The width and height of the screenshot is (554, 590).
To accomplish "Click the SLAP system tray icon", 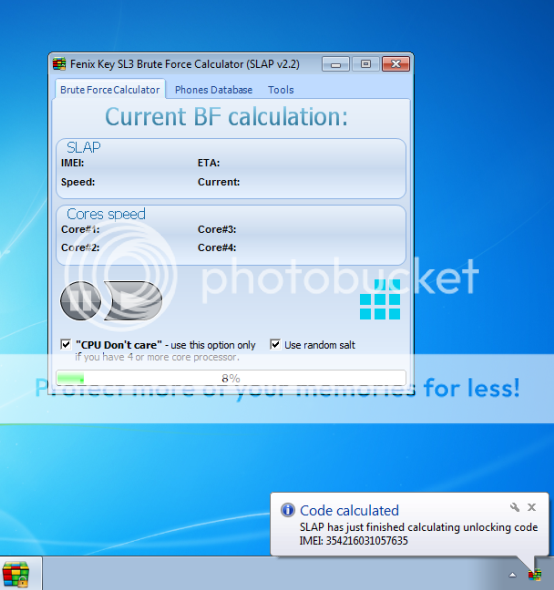I will pyautogui.click(x=534, y=575).
